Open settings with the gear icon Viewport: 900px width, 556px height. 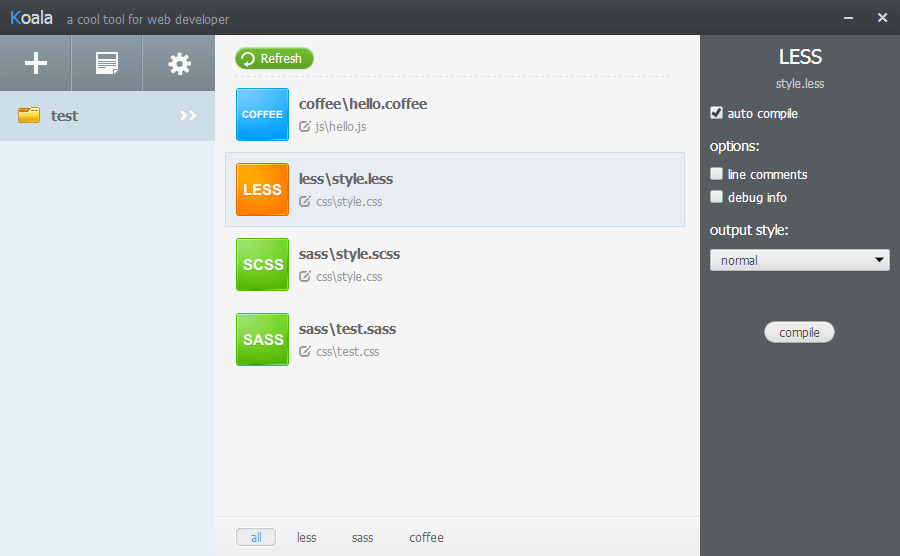pos(179,63)
